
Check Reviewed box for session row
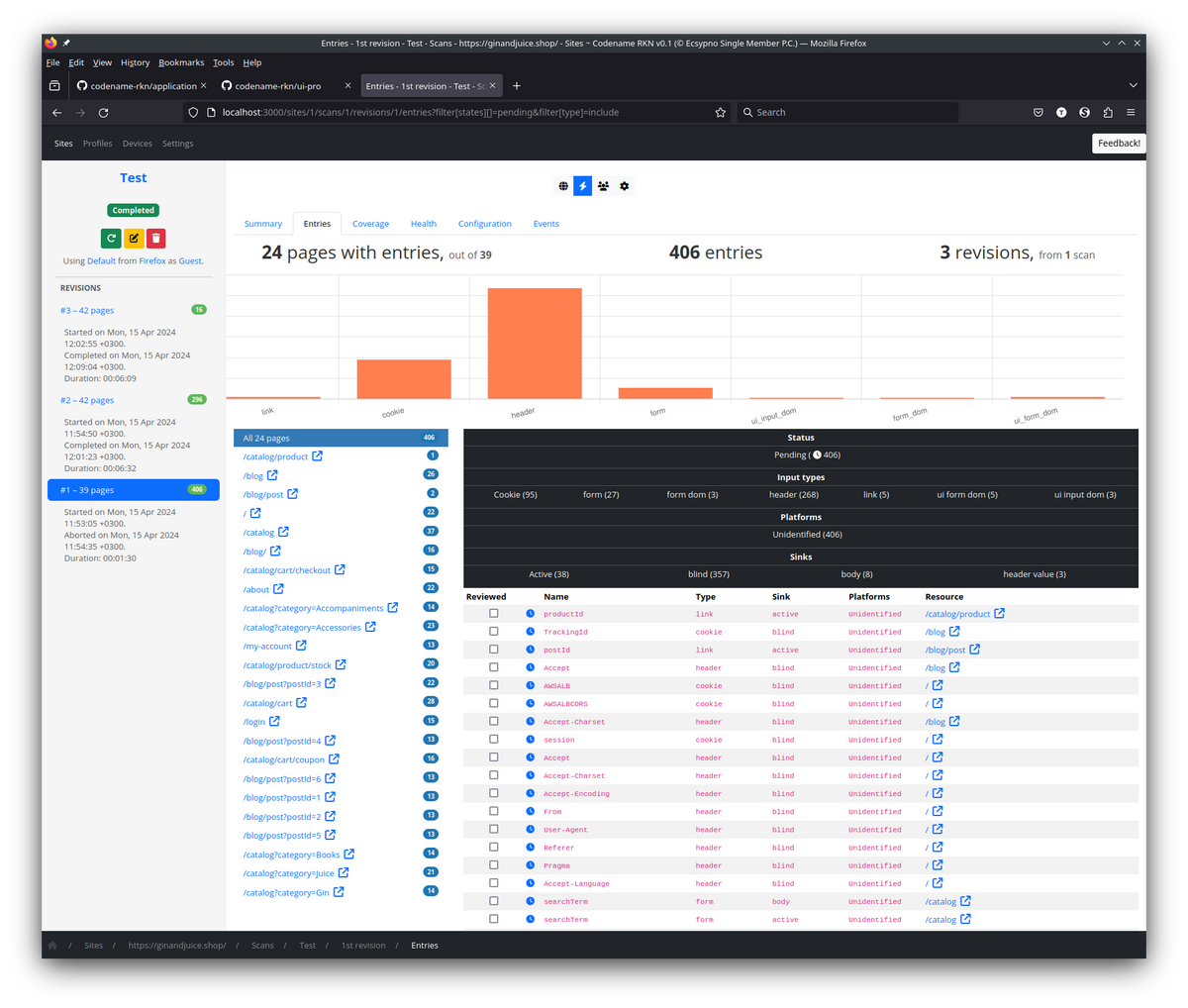coord(494,740)
